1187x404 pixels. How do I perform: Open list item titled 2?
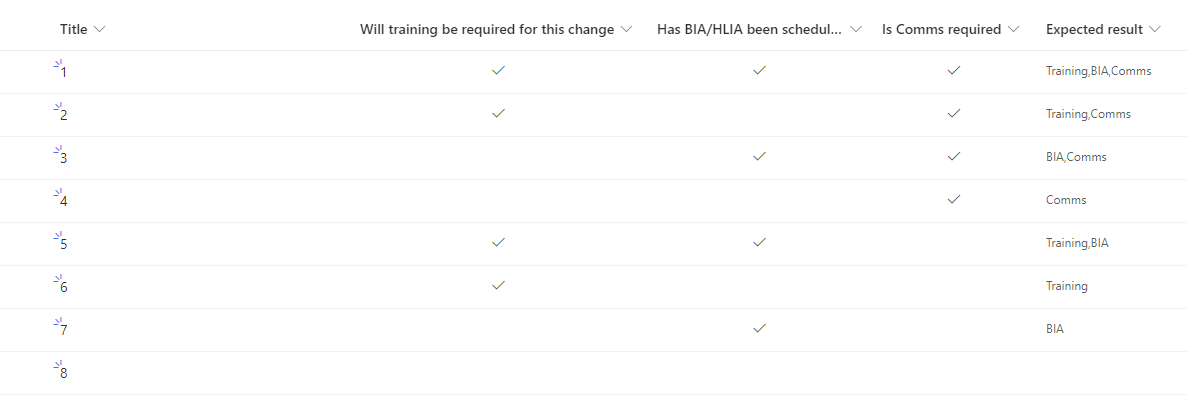(64, 116)
